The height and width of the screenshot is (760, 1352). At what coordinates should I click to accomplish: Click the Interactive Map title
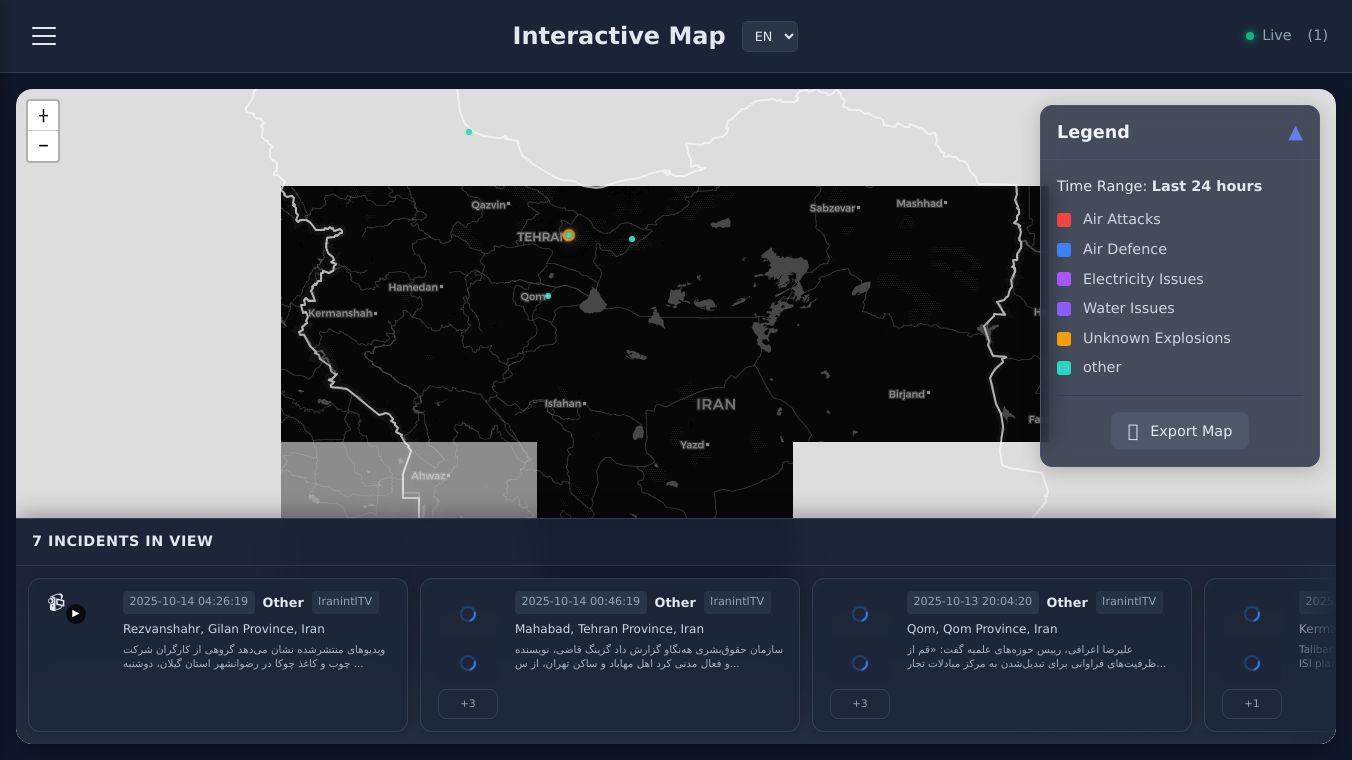619,36
